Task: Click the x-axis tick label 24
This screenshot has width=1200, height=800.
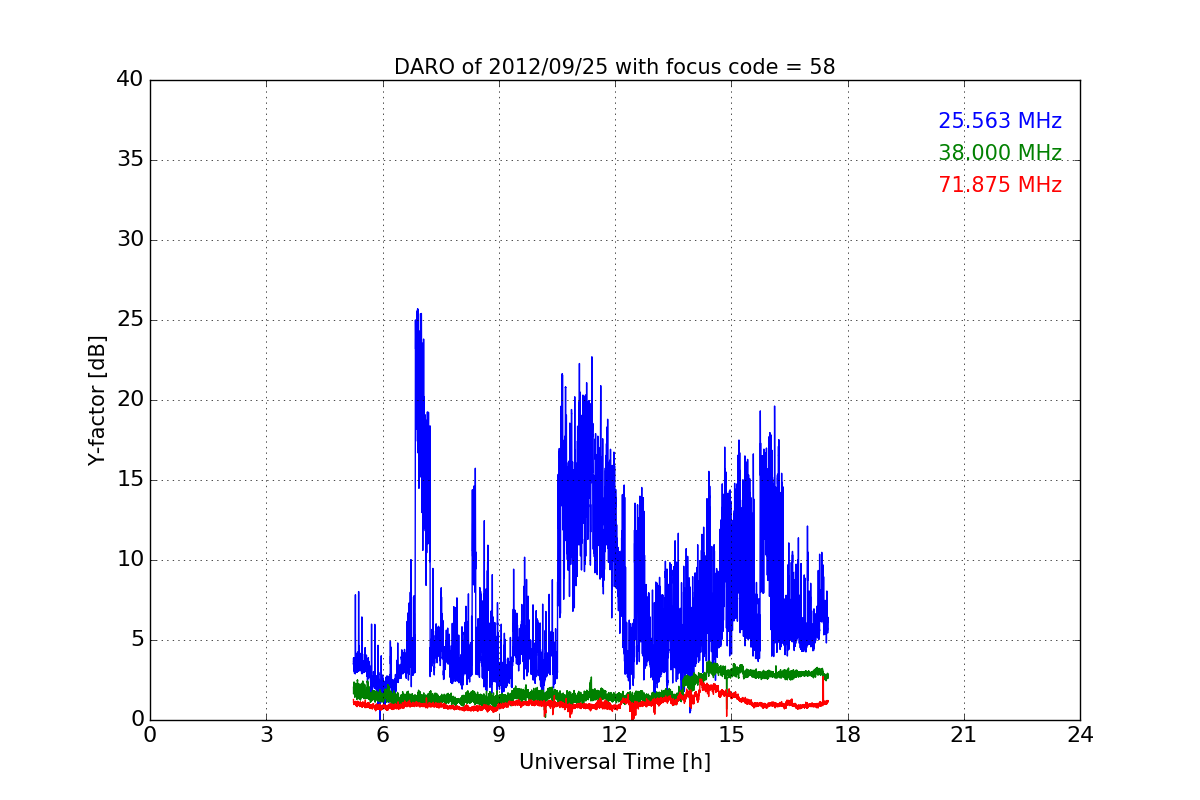Action: coord(1080,735)
